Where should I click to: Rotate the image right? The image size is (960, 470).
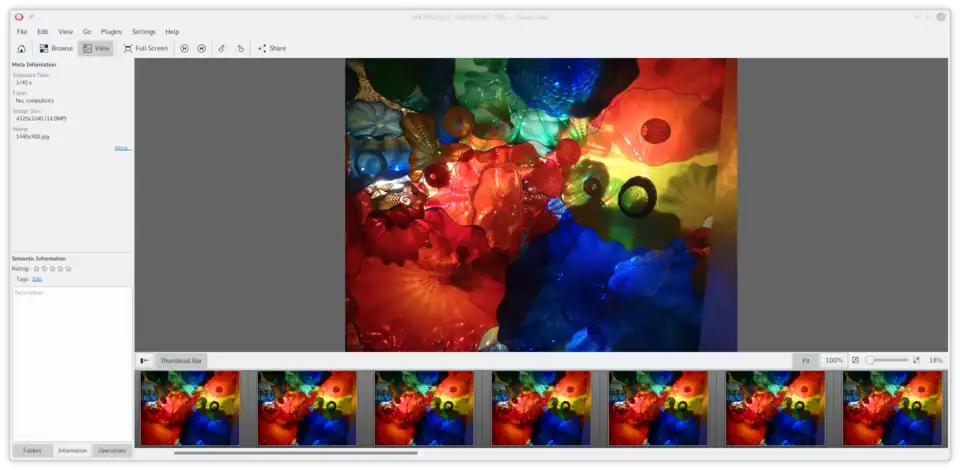[240, 48]
